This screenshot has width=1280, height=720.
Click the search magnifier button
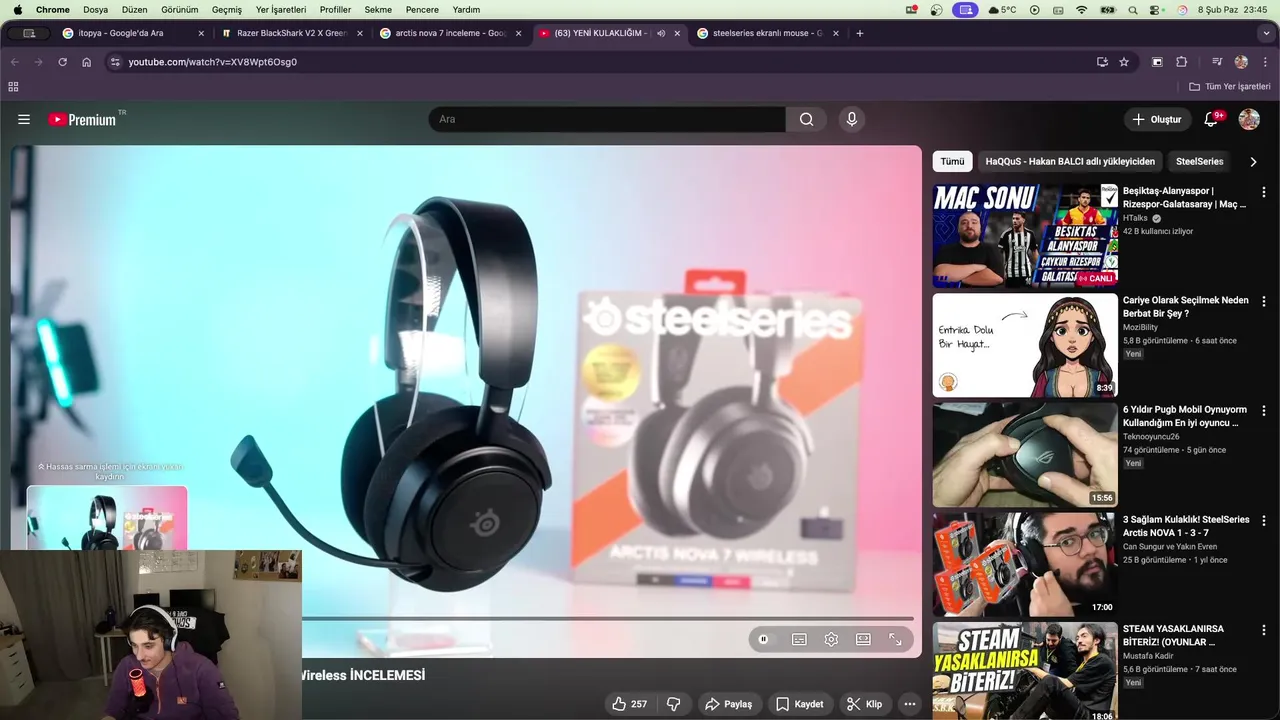806,119
